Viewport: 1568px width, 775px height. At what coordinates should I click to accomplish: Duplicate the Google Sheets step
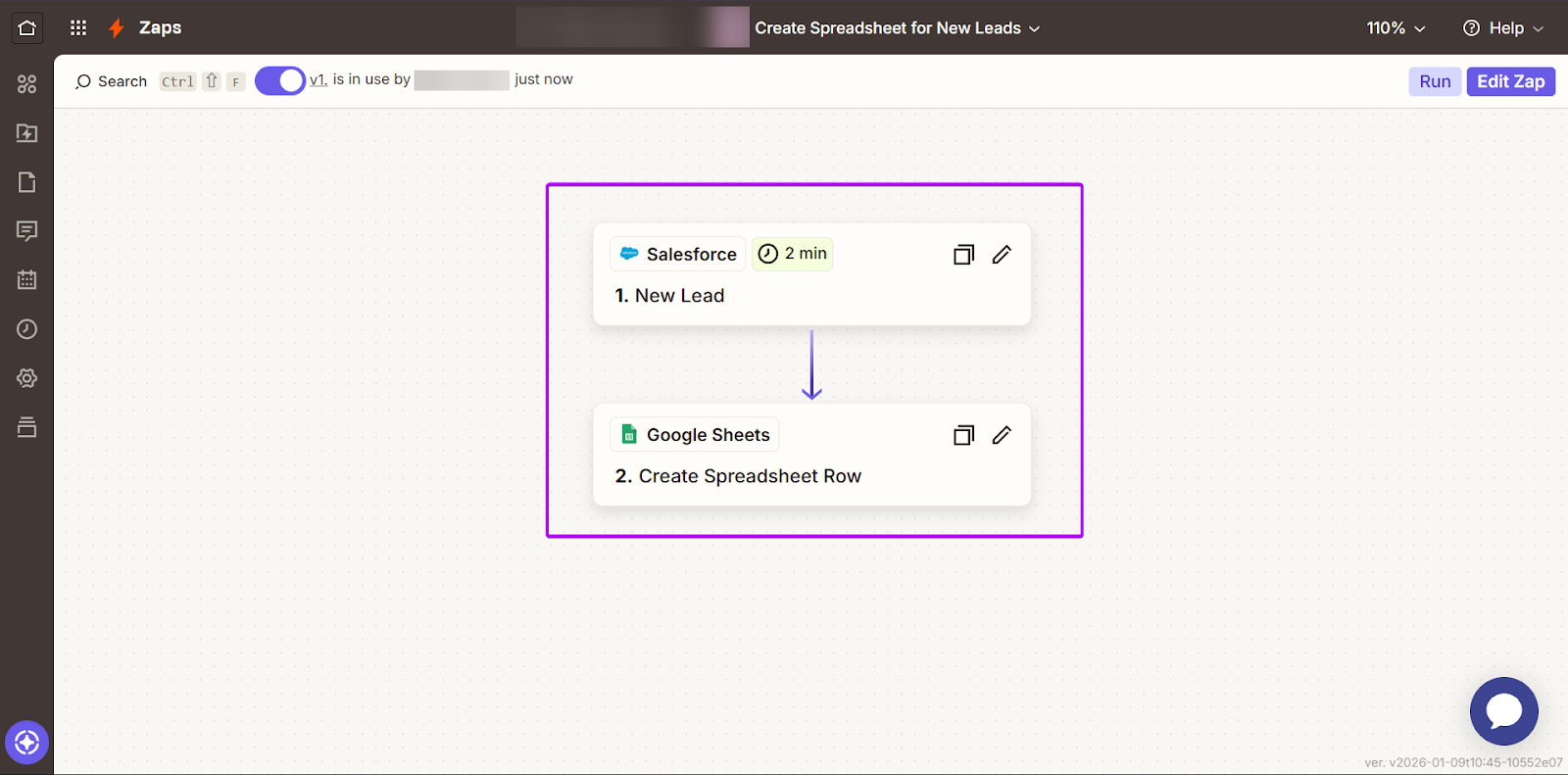pos(963,435)
